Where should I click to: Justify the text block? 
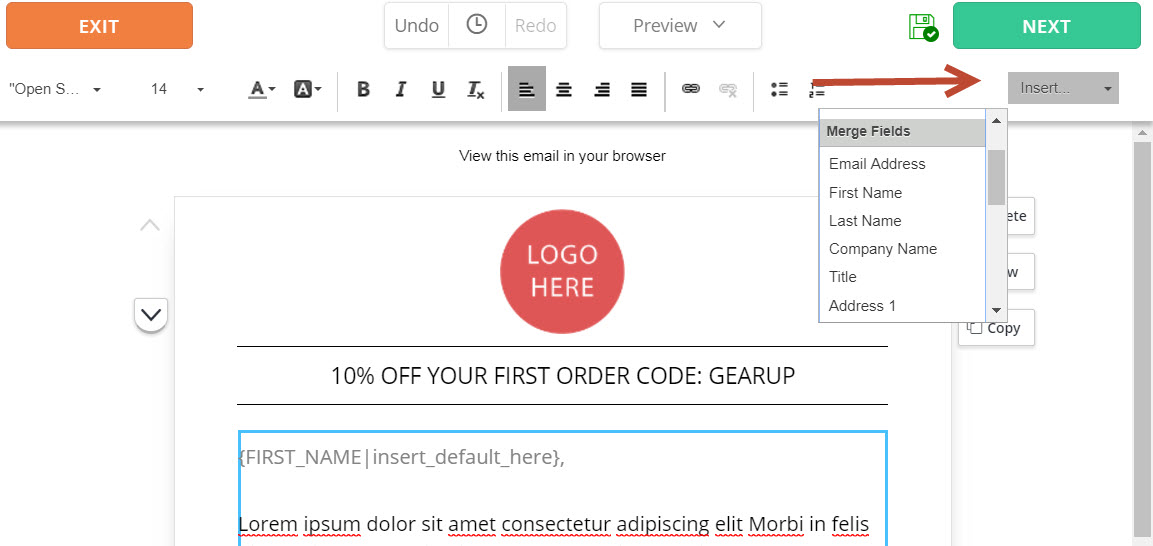(639, 90)
